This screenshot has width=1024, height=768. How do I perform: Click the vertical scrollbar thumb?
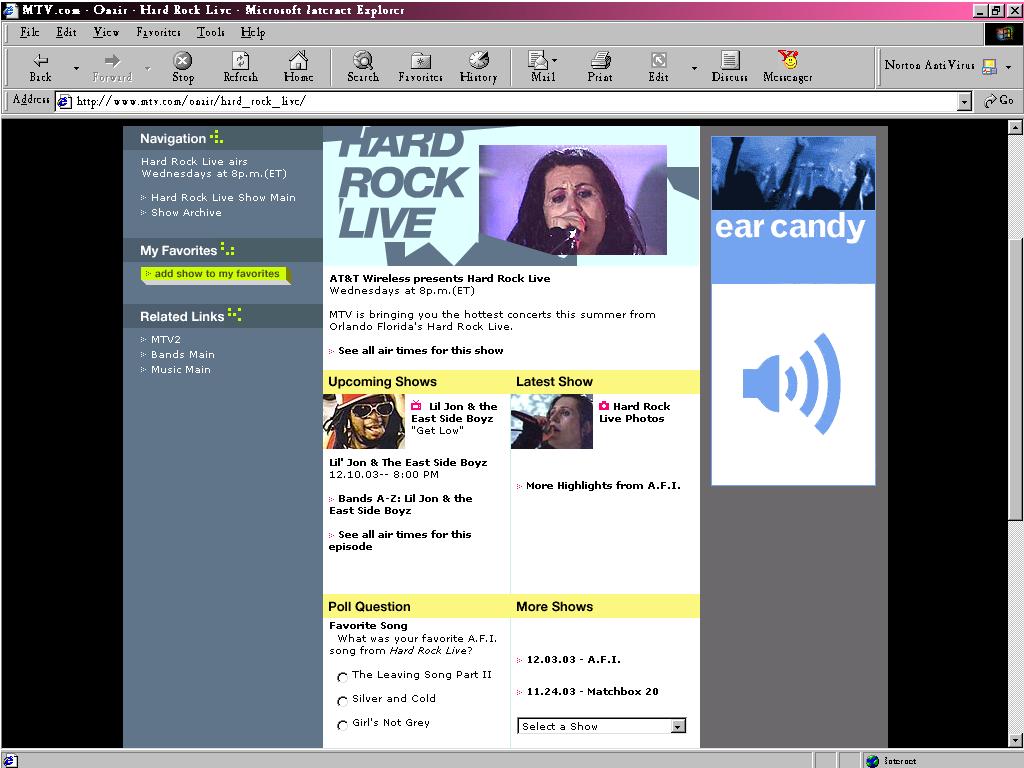pyautogui.click(x=1015, y=379)
